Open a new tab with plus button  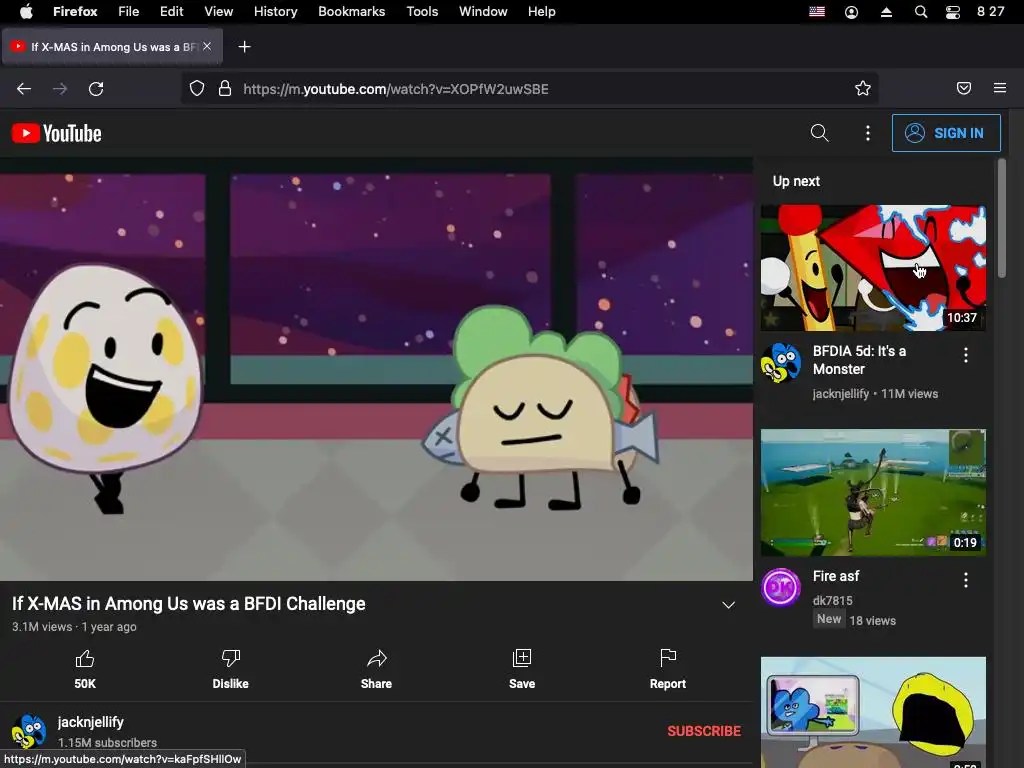[244, 46]
